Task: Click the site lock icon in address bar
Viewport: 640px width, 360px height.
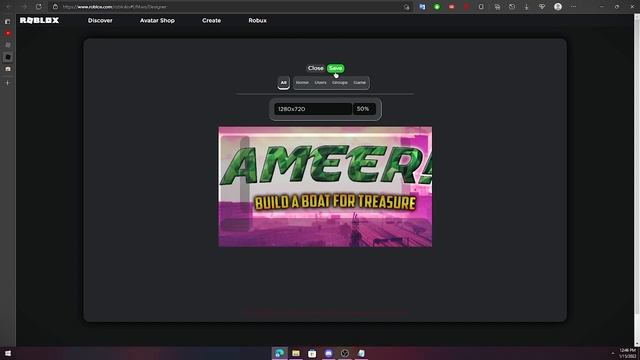Action: click(56, 7)
